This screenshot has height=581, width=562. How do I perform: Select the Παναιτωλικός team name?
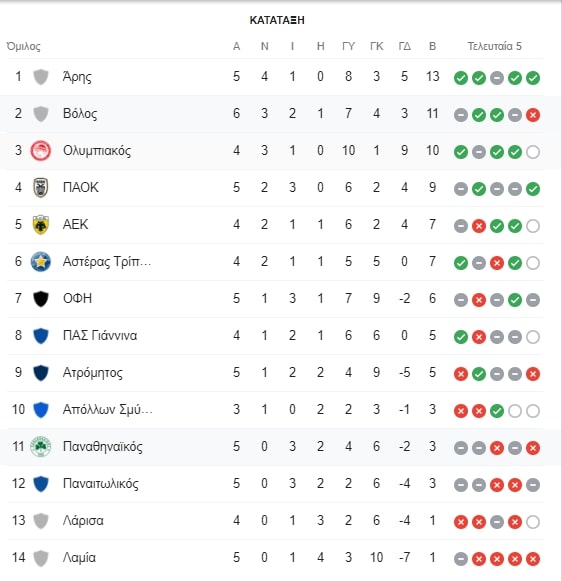(x=101, y=484)
